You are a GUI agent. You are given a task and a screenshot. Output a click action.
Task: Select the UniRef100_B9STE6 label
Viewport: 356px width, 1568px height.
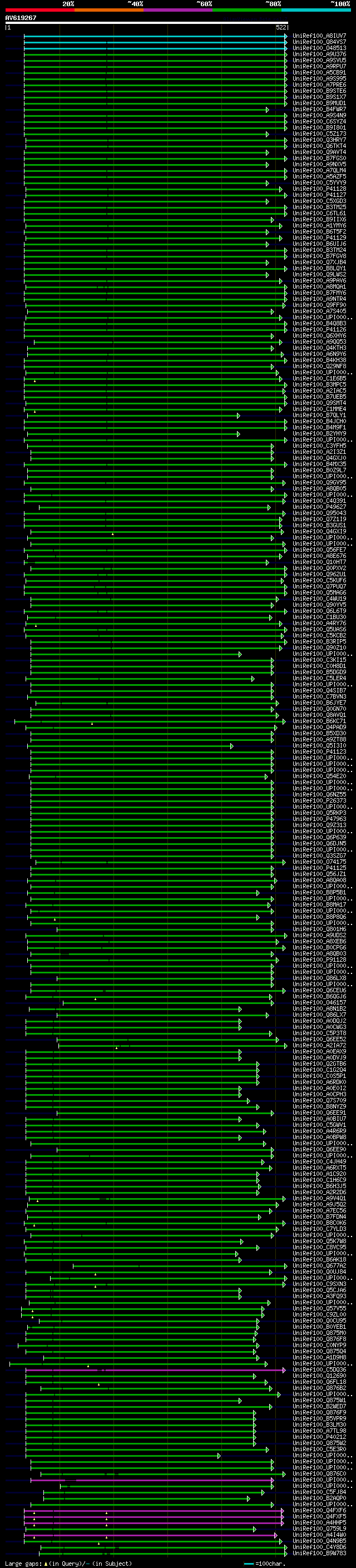[x=319, y=91]
